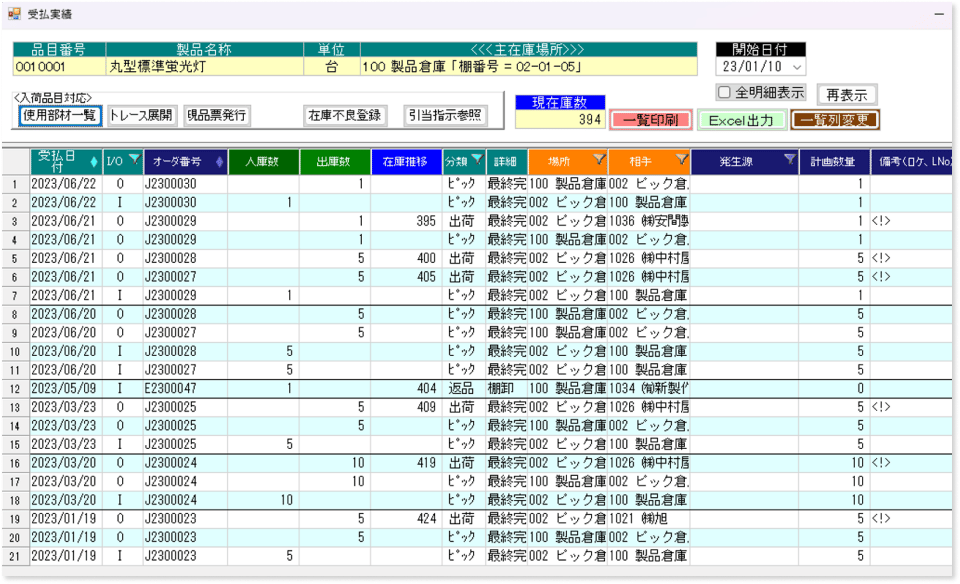Click the 主在庫場所 field 100 製品倉庫
Image resolution: width=960 pixels, height=584 pixels.
point(528,67)
